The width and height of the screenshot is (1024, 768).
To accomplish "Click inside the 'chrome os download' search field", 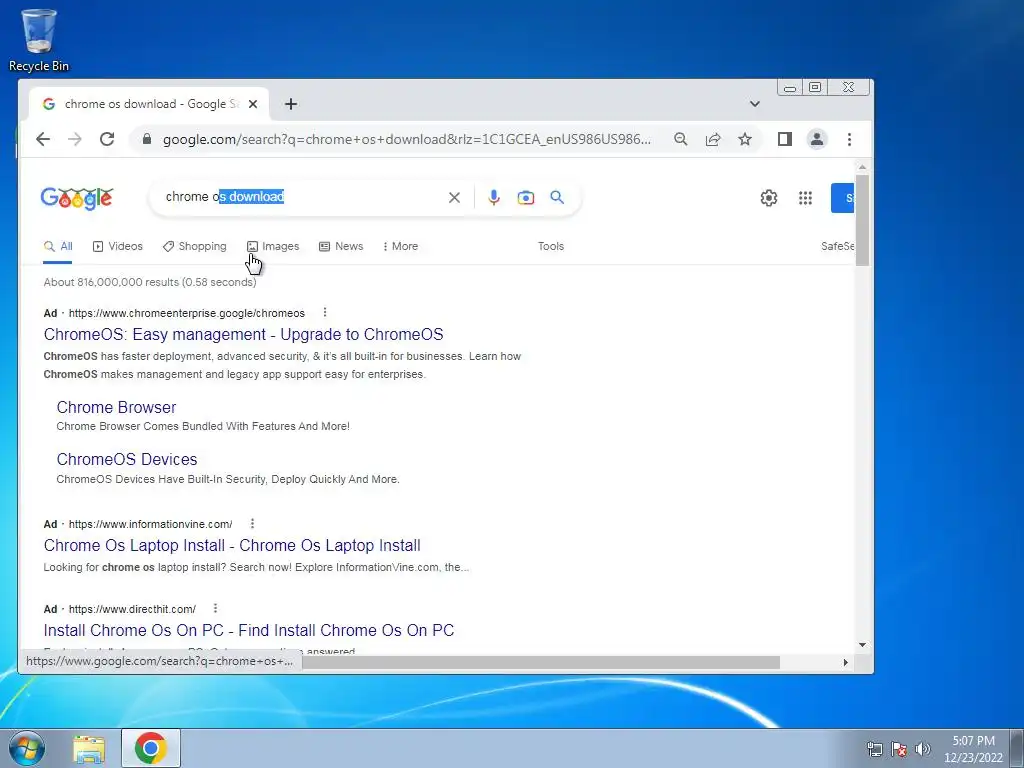I will 304,197.
